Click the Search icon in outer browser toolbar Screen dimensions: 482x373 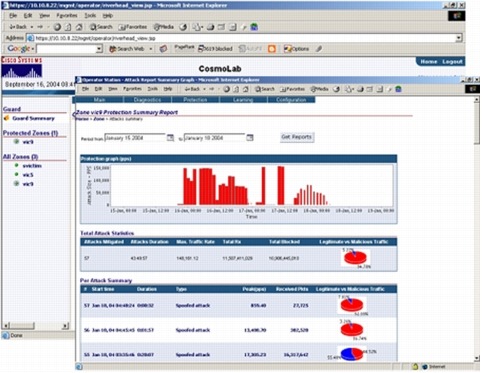tap(93, 27)
